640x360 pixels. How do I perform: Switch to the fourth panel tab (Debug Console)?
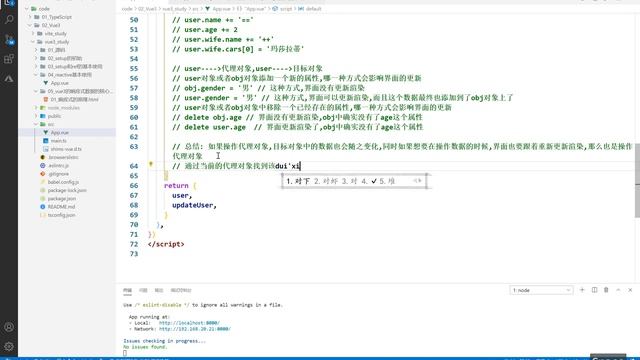point(181,290)
